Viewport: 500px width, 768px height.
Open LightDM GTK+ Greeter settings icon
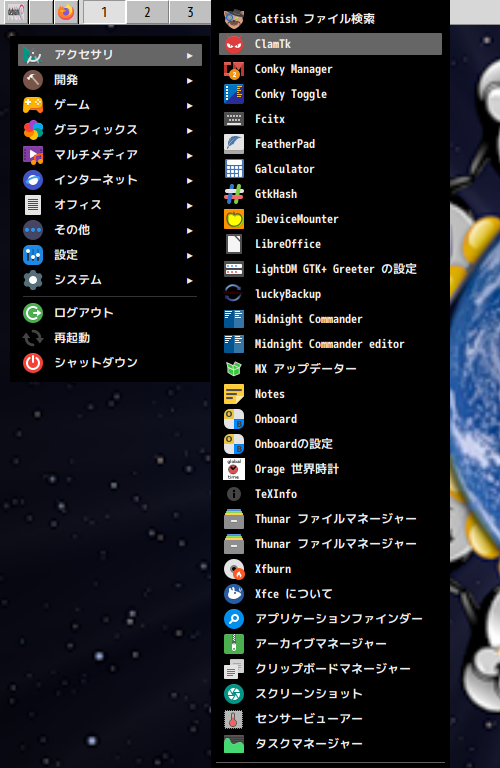coord(234,269)
